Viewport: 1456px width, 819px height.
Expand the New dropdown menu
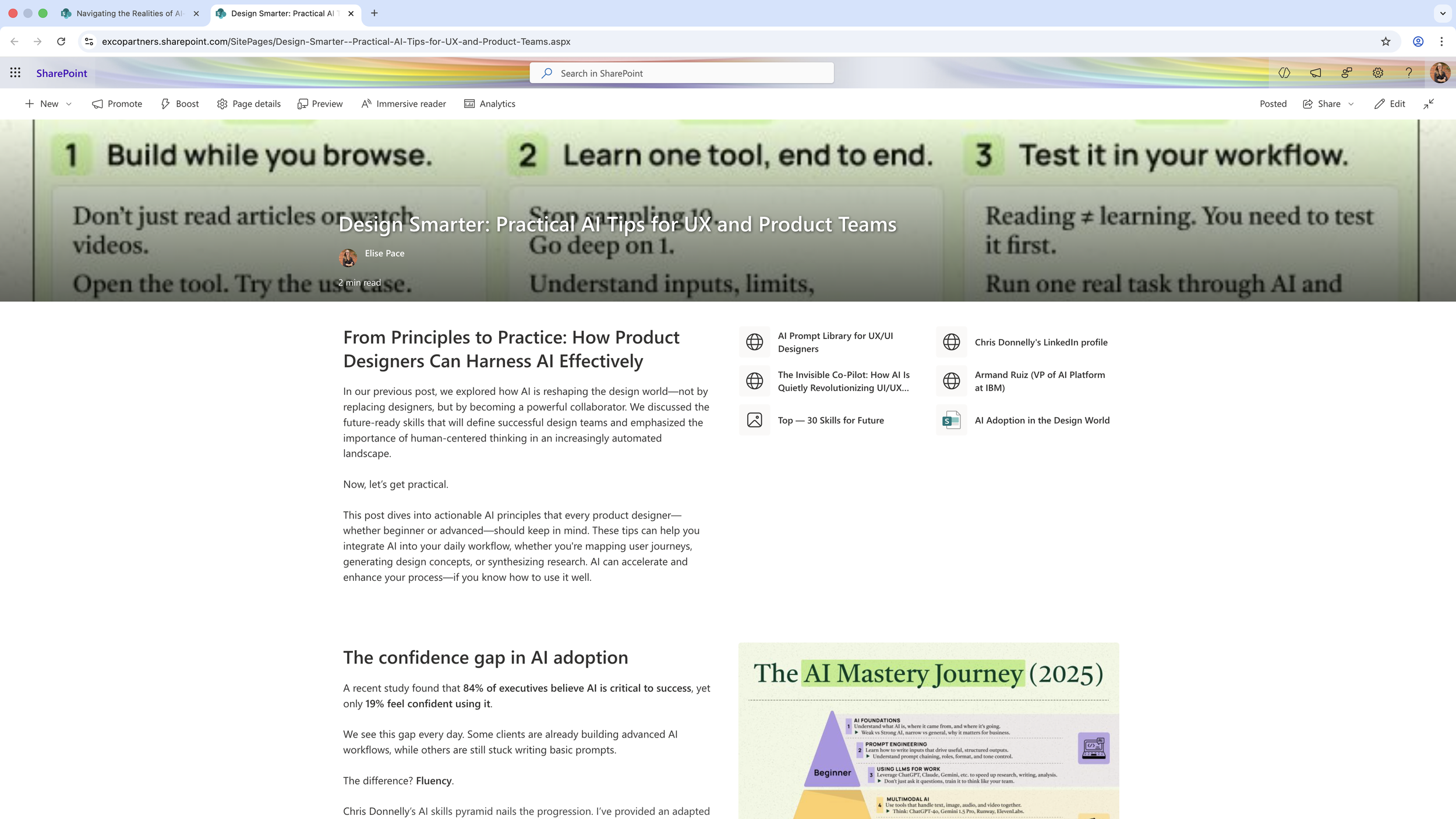tap(69, 104)
